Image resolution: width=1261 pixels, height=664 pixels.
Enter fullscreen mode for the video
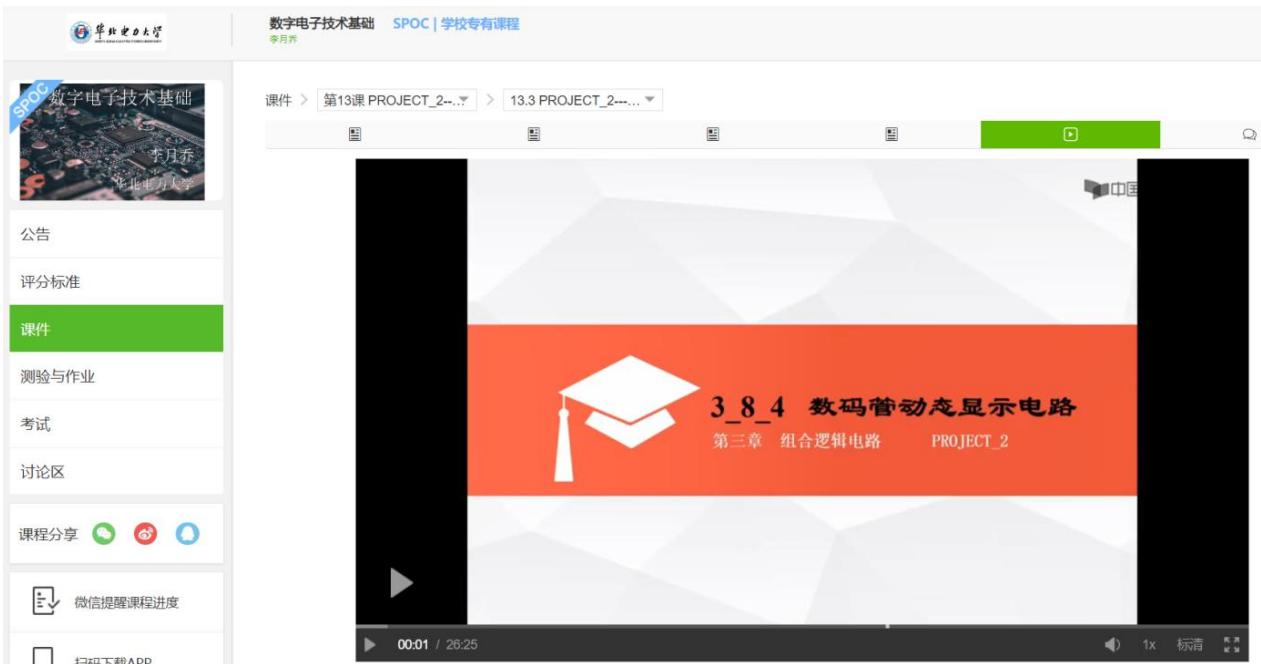(x=1231, y=645)
